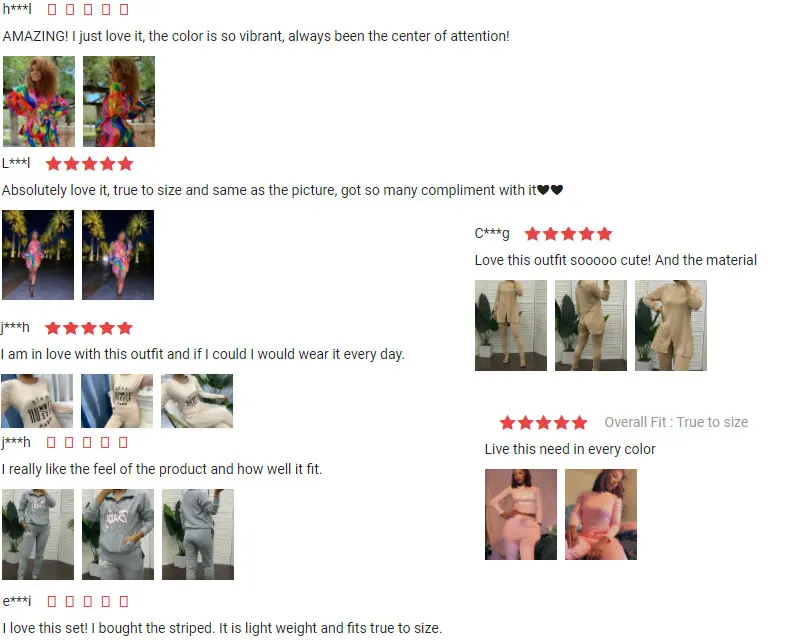View second palm tree night photo by L***l

(x=118, y=255)
